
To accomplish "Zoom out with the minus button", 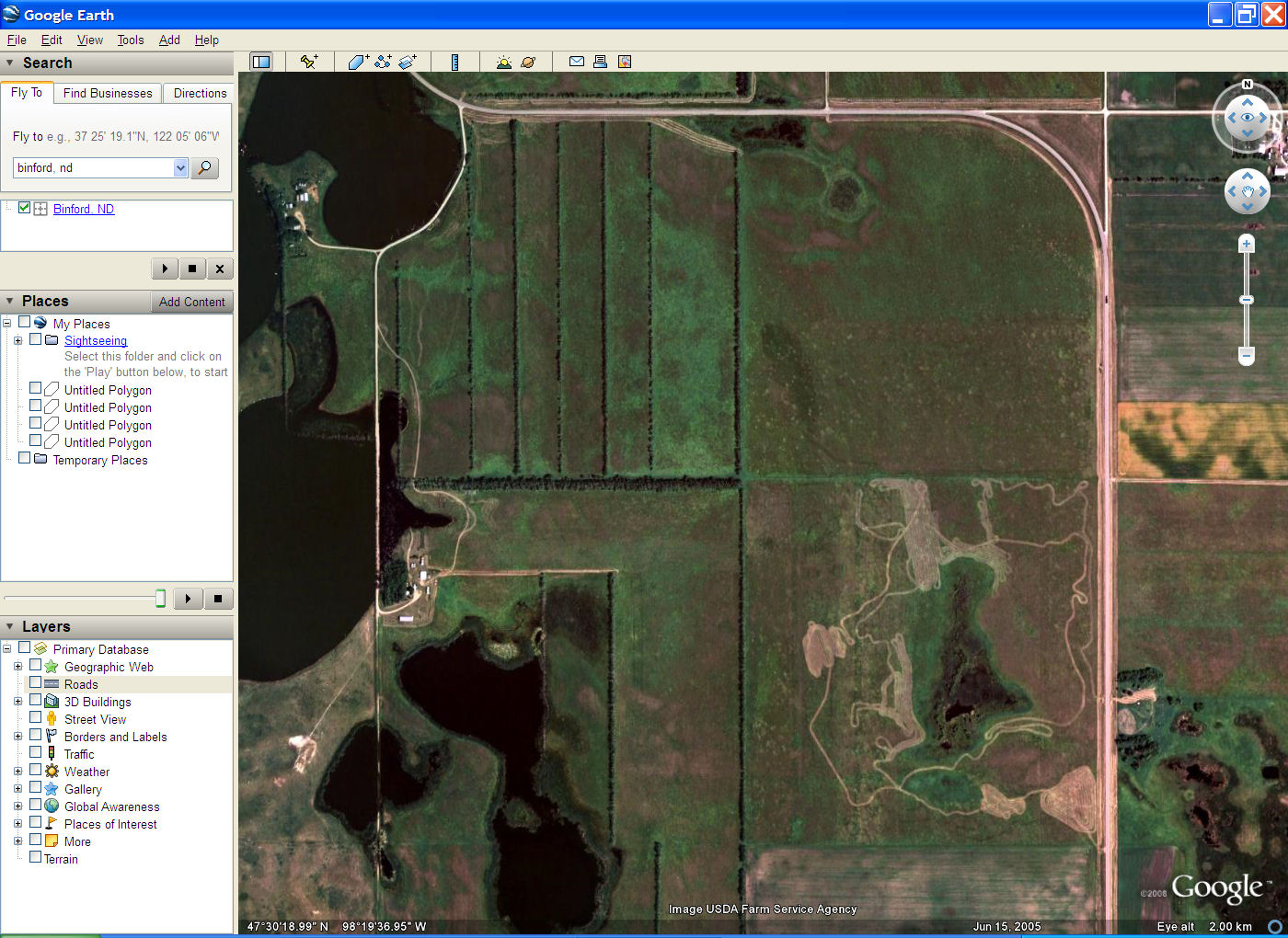I will pyautogui.click(x=1247, y=355).
